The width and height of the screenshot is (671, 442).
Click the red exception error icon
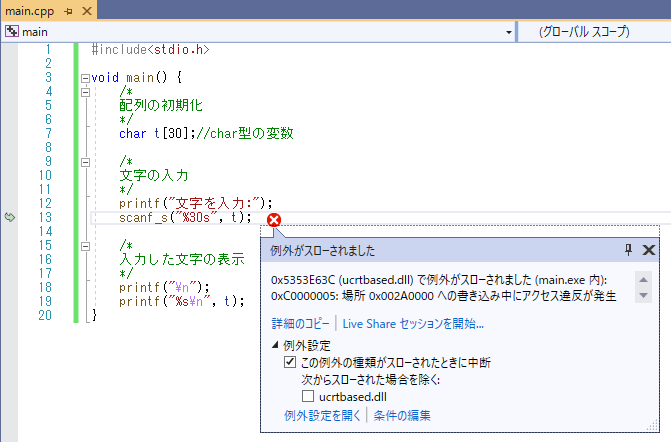pos(274,220)
